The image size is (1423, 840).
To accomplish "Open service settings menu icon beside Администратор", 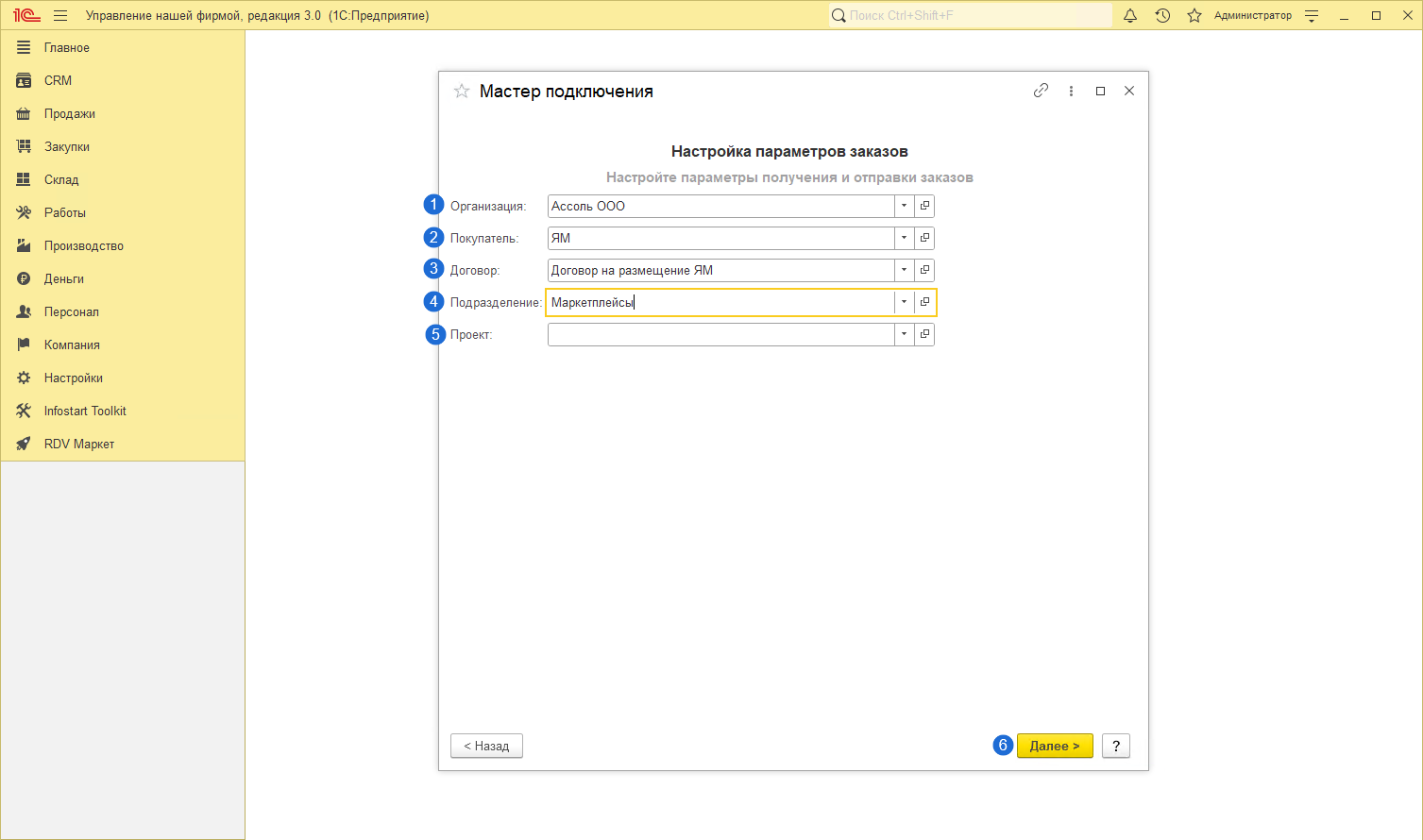I will [1312, 15].
